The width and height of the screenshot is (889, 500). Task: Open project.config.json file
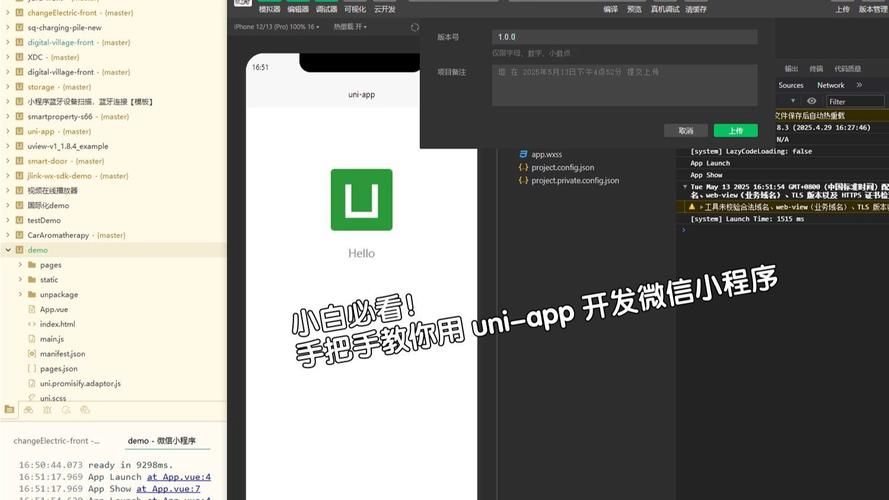(562, 167)
